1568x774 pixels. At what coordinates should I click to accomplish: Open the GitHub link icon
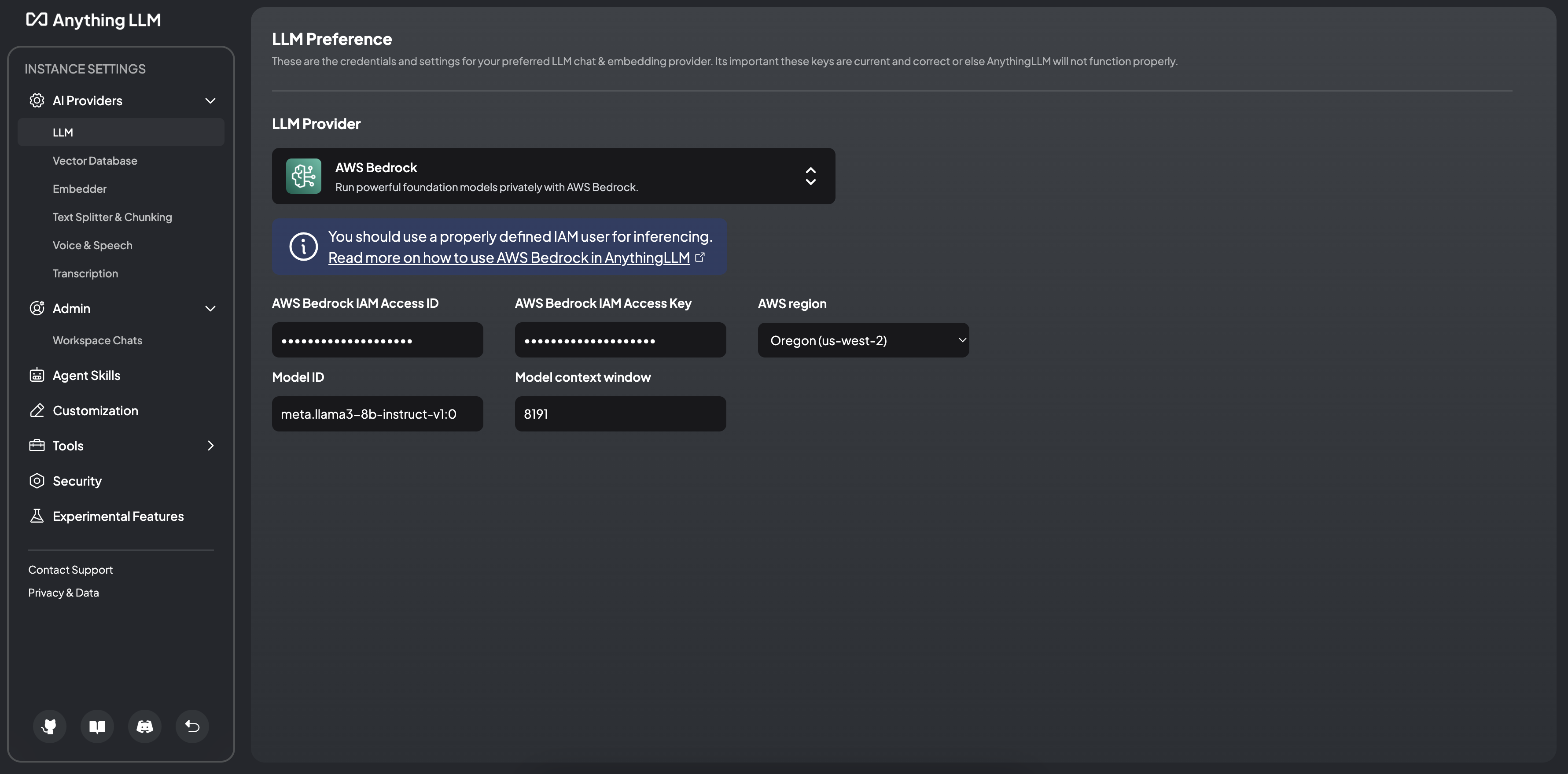[50, 726]
